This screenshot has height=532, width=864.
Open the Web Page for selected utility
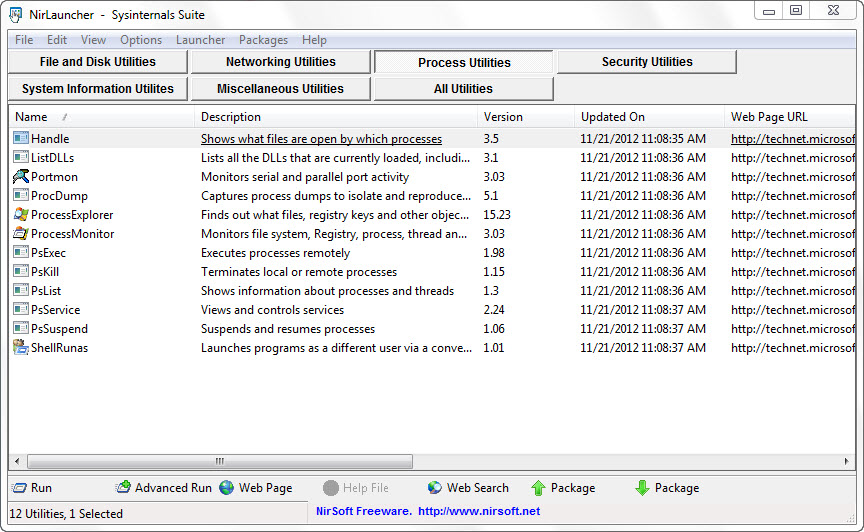tap(256, 488)
